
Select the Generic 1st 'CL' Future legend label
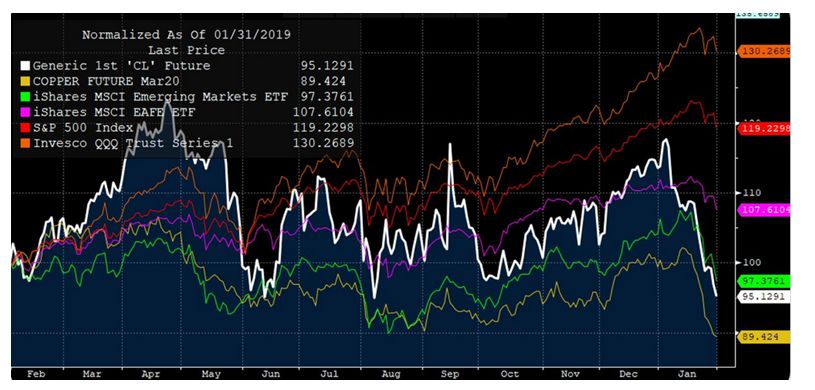point(122,66)
